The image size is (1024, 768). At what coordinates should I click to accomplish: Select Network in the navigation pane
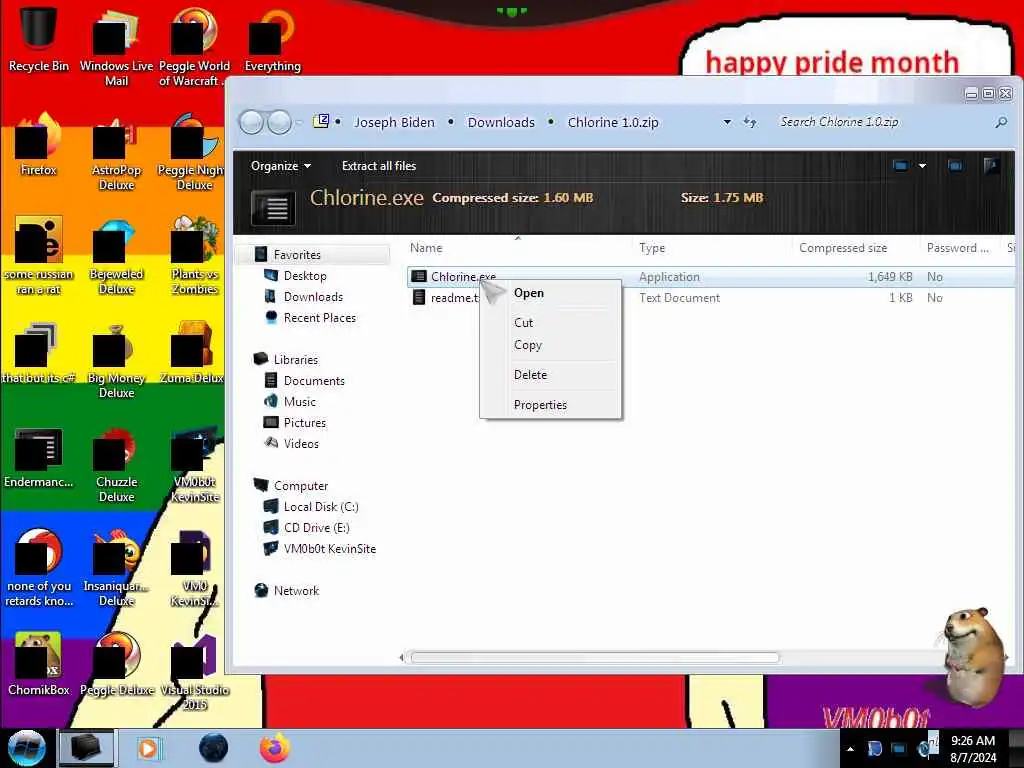(x=296, y=590)
